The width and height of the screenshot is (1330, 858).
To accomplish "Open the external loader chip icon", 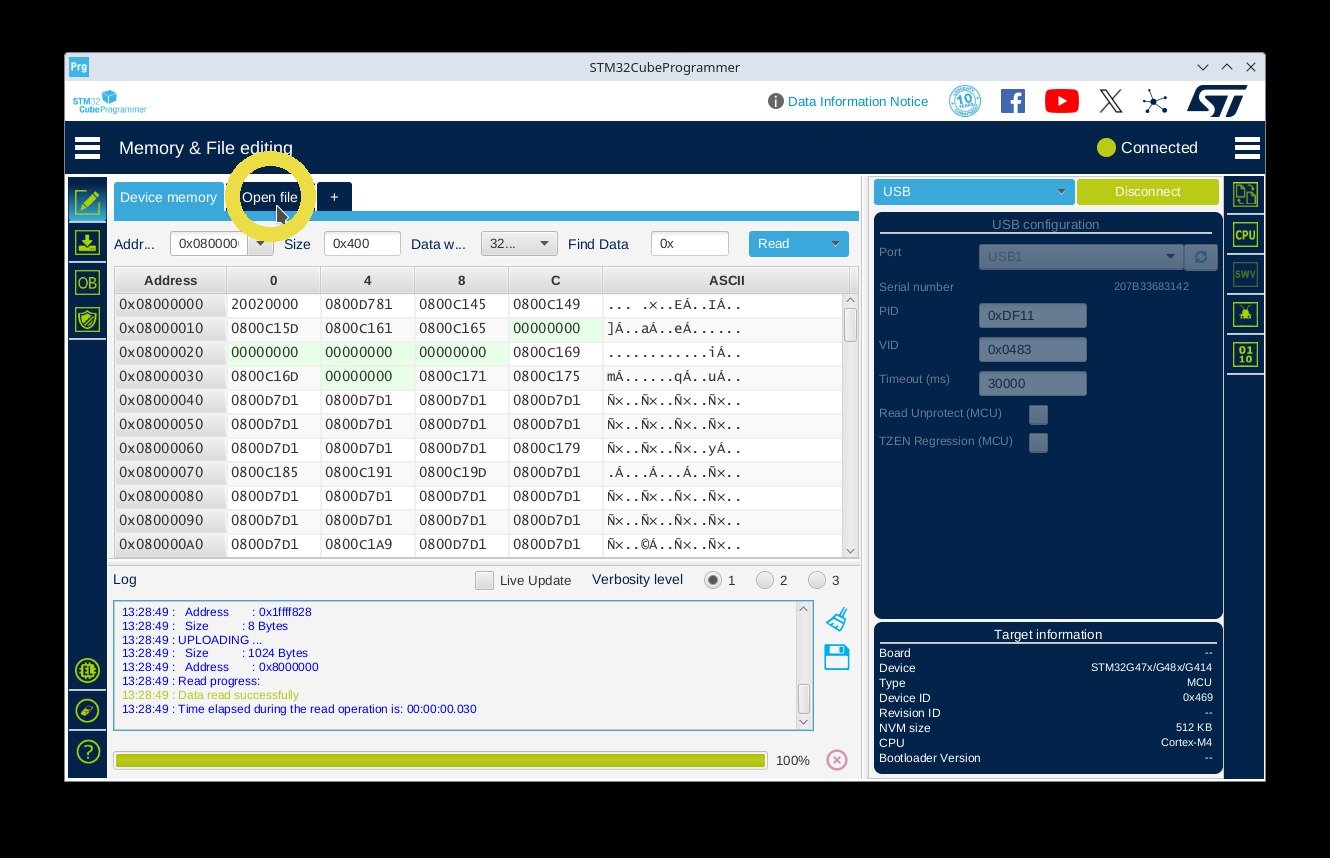I will point(88,671).
